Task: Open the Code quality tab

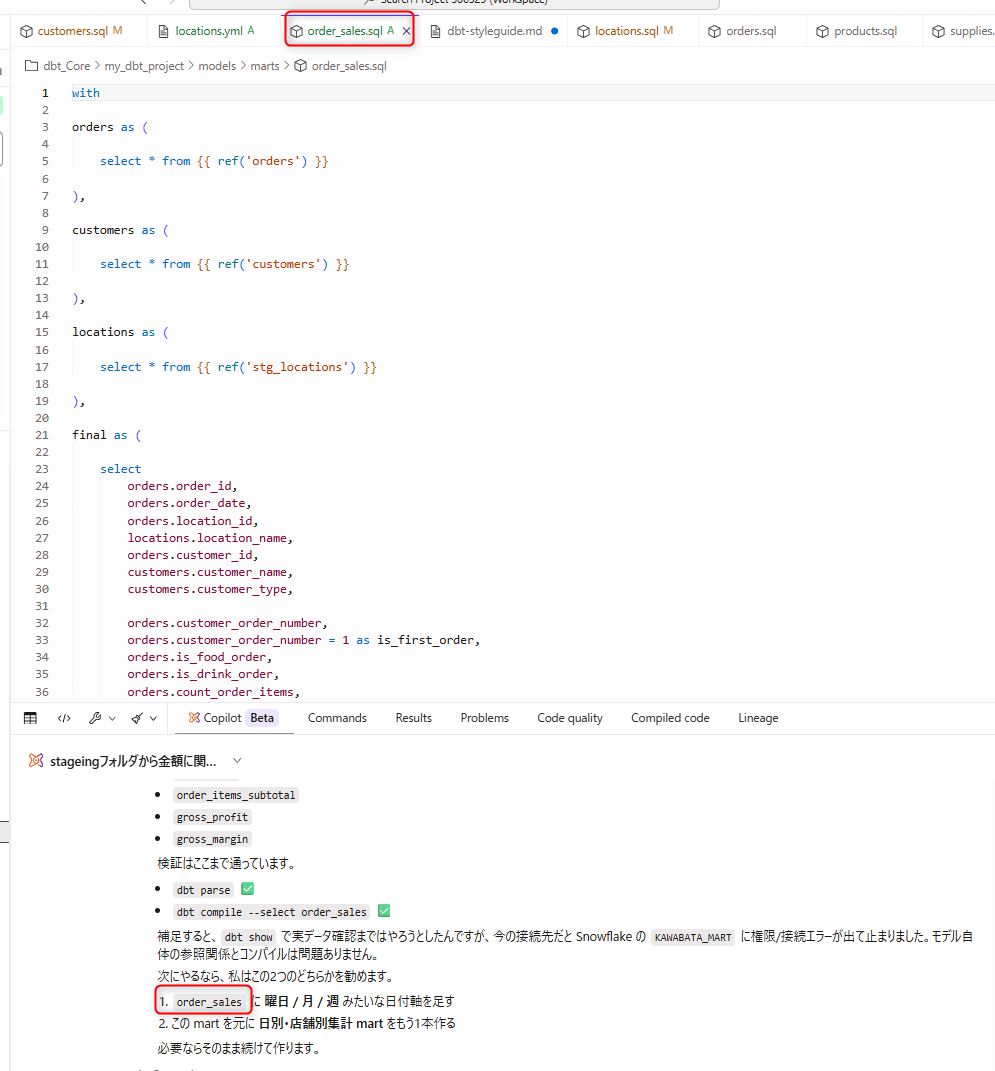Action: click(x=570, y=718)
